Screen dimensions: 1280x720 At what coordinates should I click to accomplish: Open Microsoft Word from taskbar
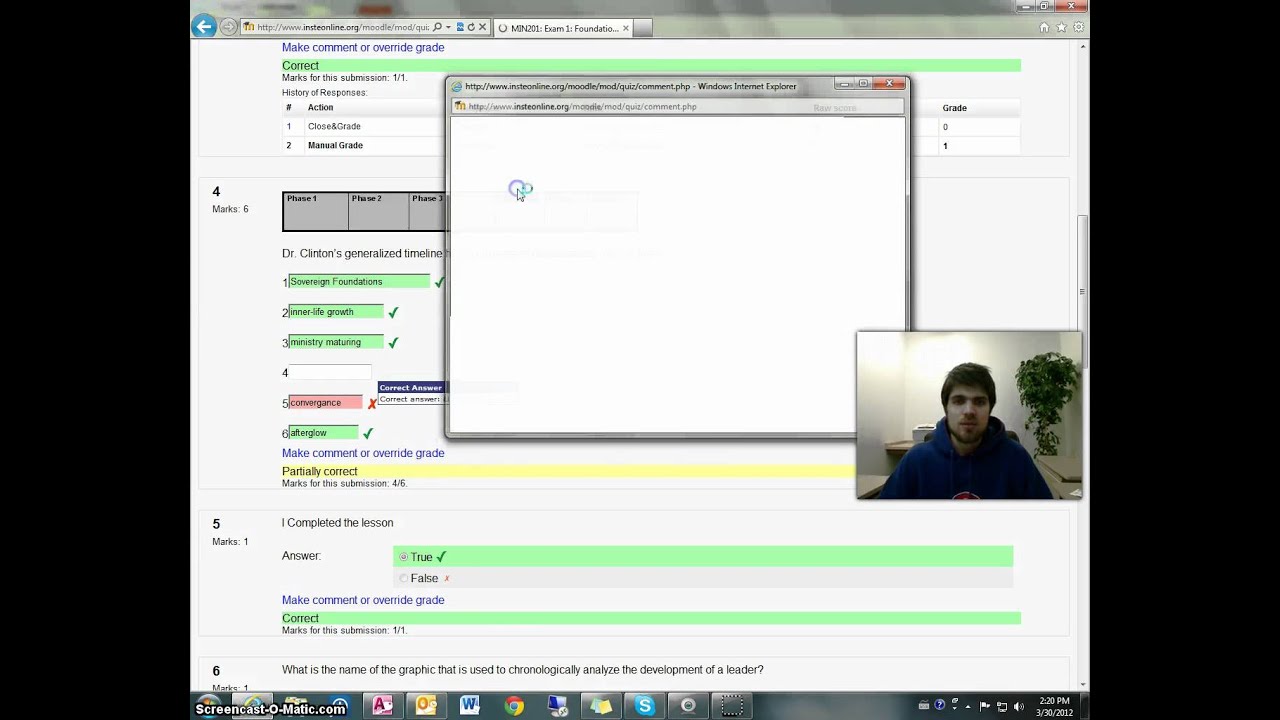[470, 706]
